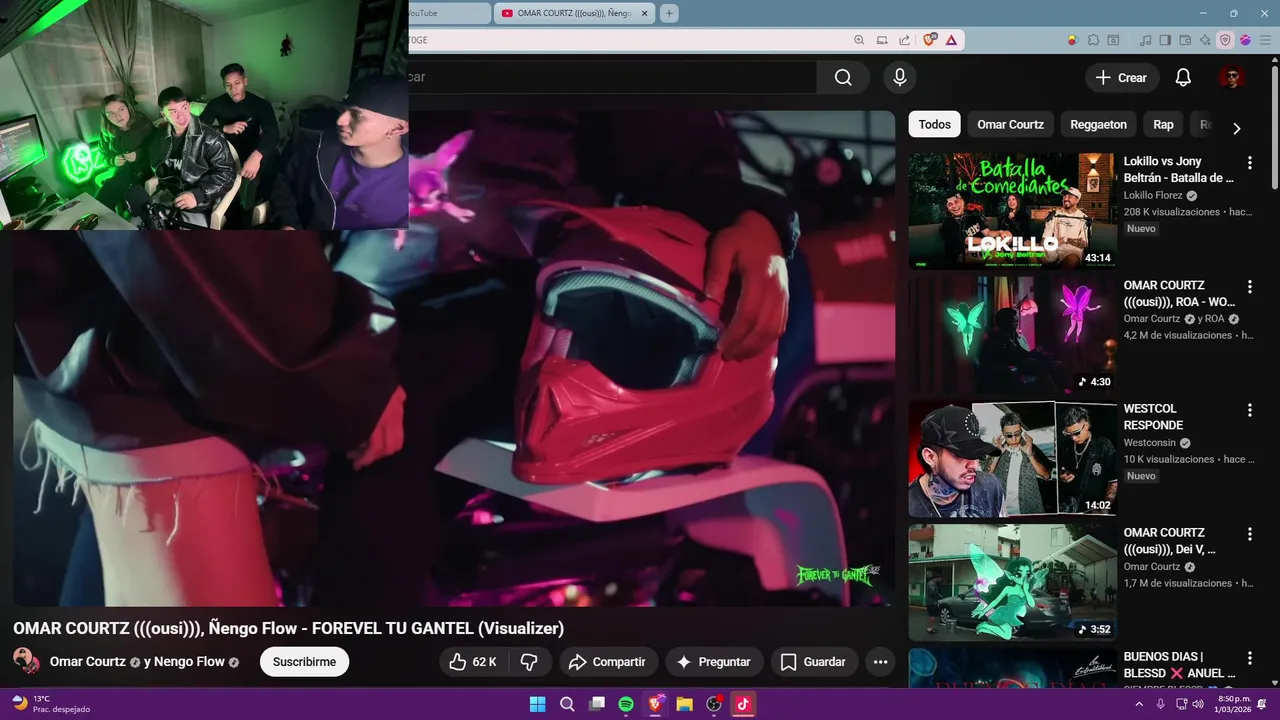Open Brave Rewards triangle icon
The image size is (1280, 720).
(951, 40)
